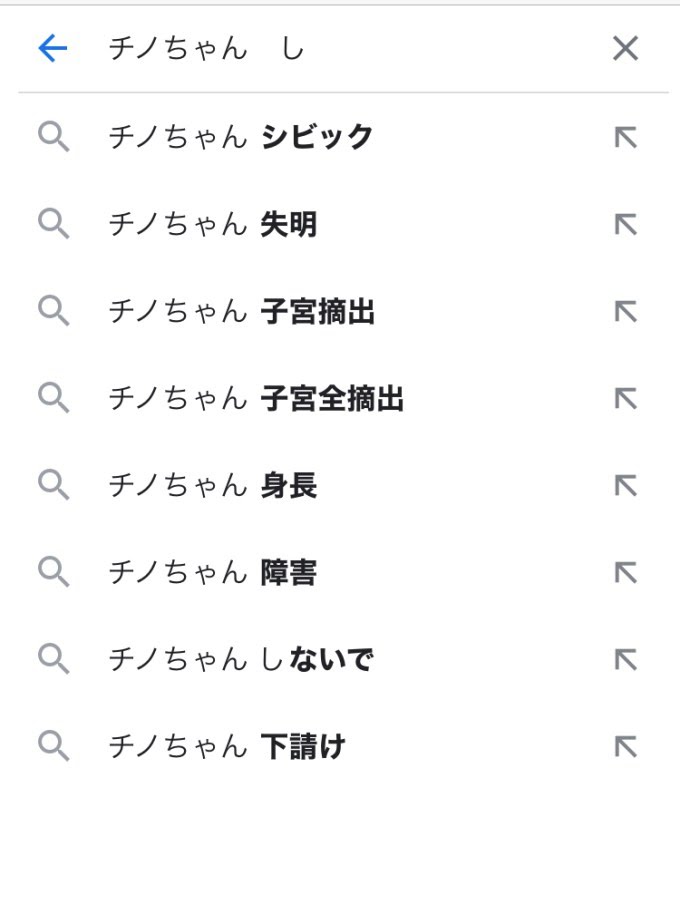Image resolution: width=680 pixels, height=904 pixels.
Task: Select suggestion チノちゃん シビック
Action: tap(340, 137)
